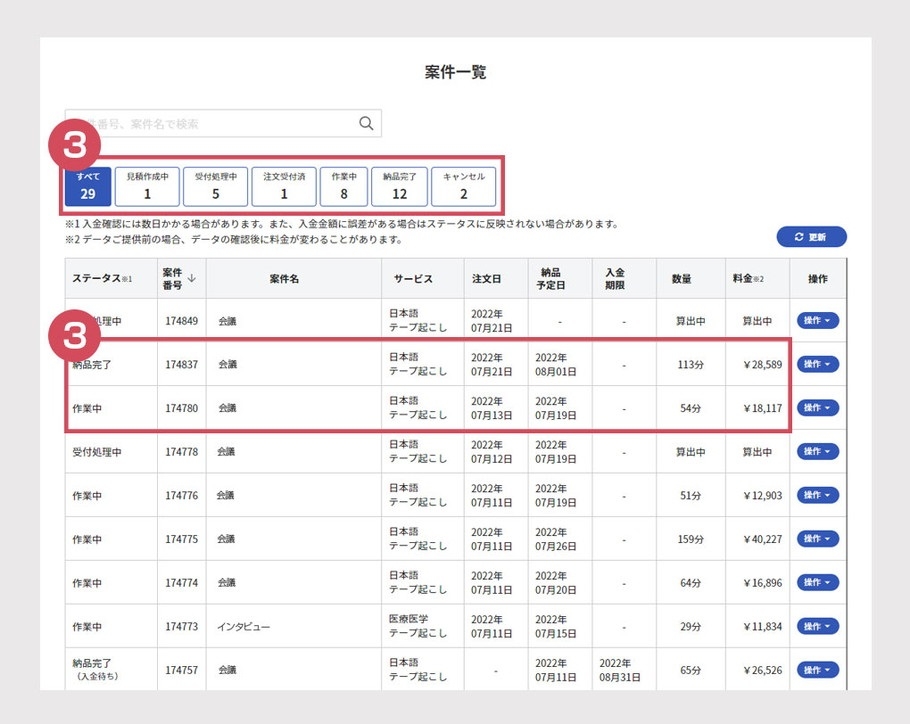Open 操作 dropdown for case 174780

click(x=817, y=408)
